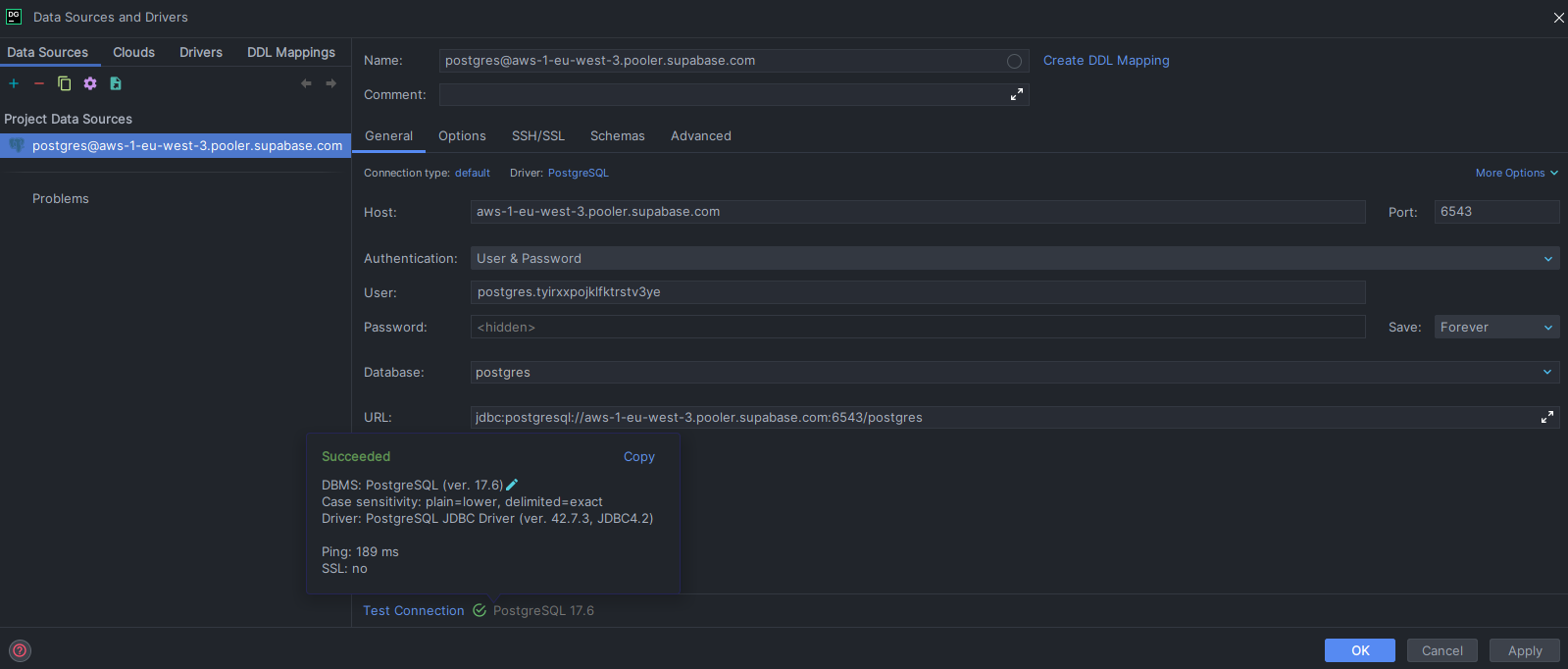
Task: Change connection type default link
Action: (x=473, y=173)
